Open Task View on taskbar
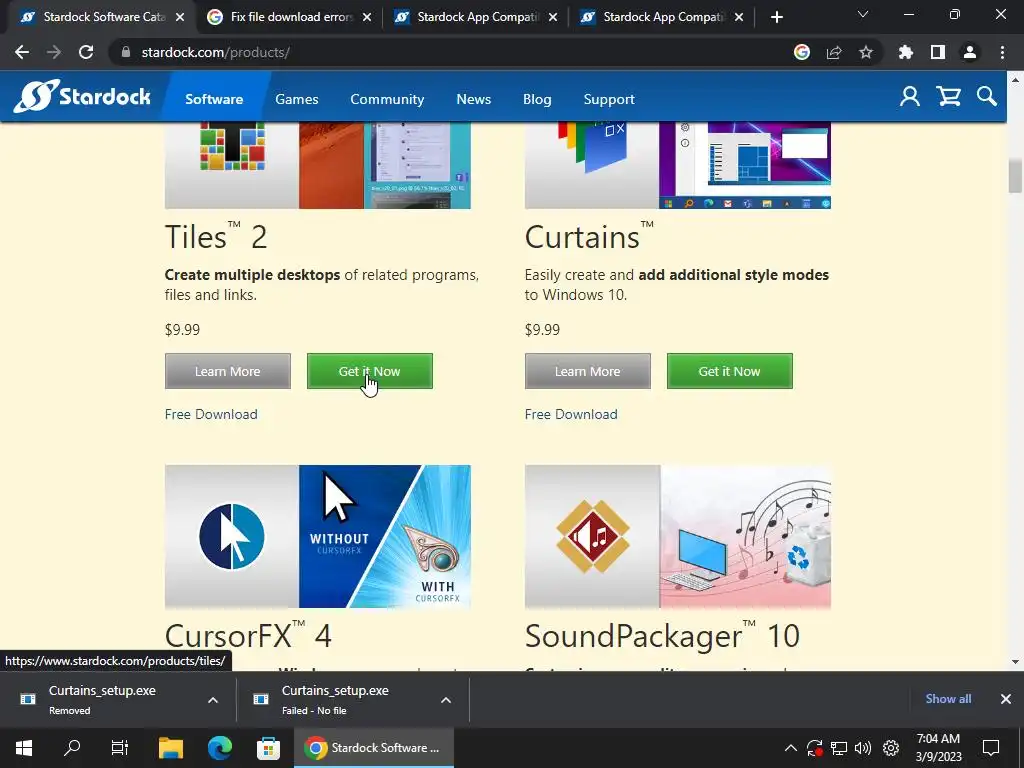The image size is (1024, 768). 120,748
